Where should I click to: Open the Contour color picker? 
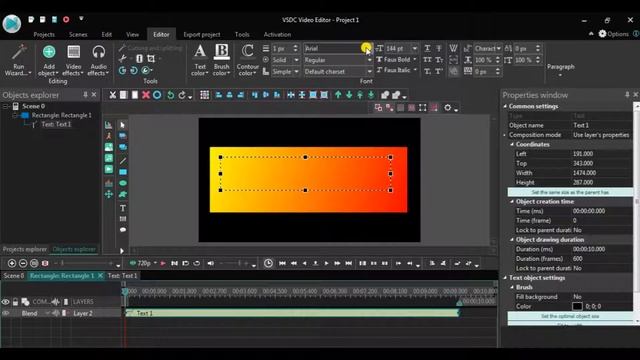click(247, 60)
